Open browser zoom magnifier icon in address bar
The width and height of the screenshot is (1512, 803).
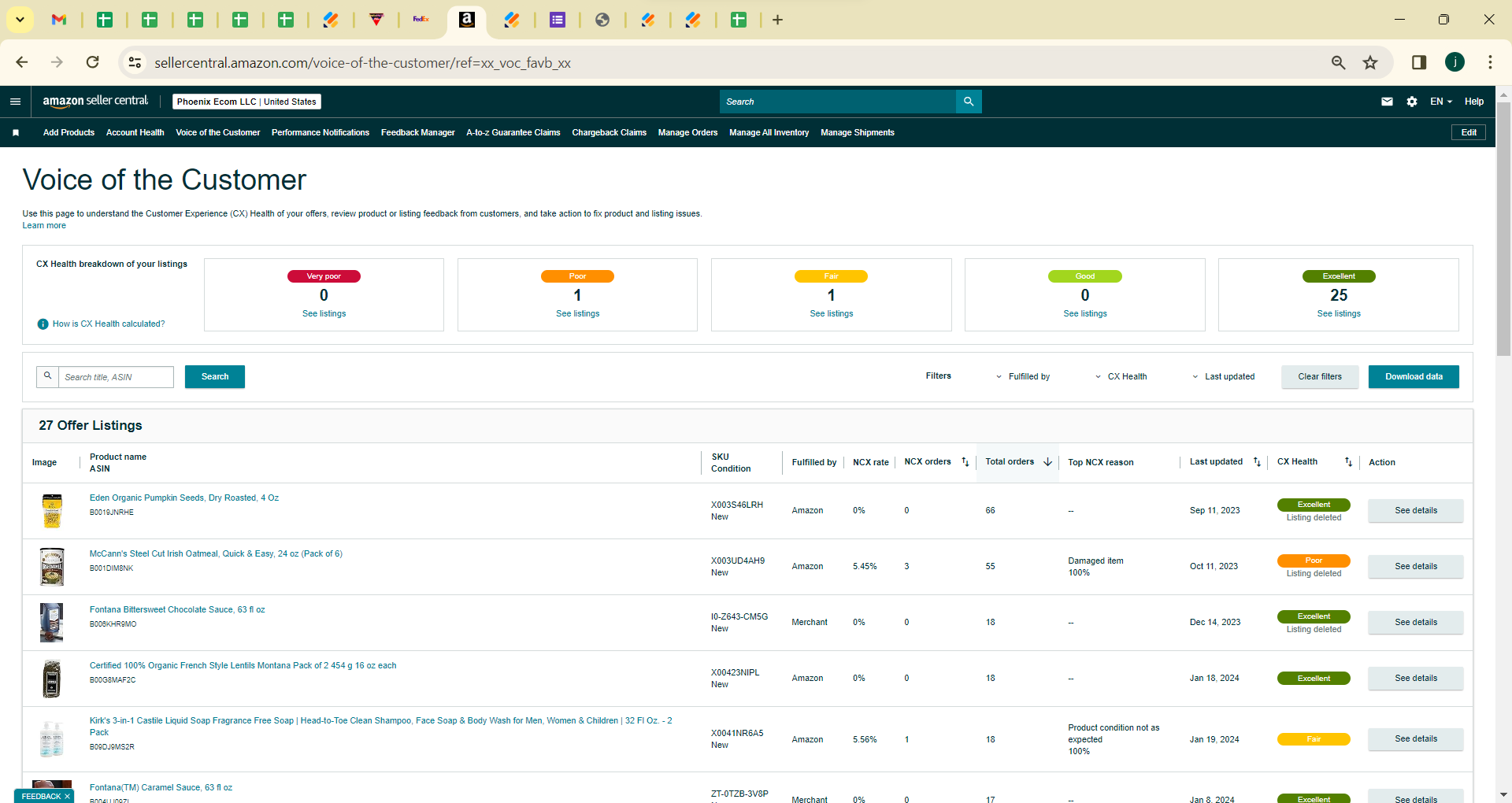pos(1338,62)
